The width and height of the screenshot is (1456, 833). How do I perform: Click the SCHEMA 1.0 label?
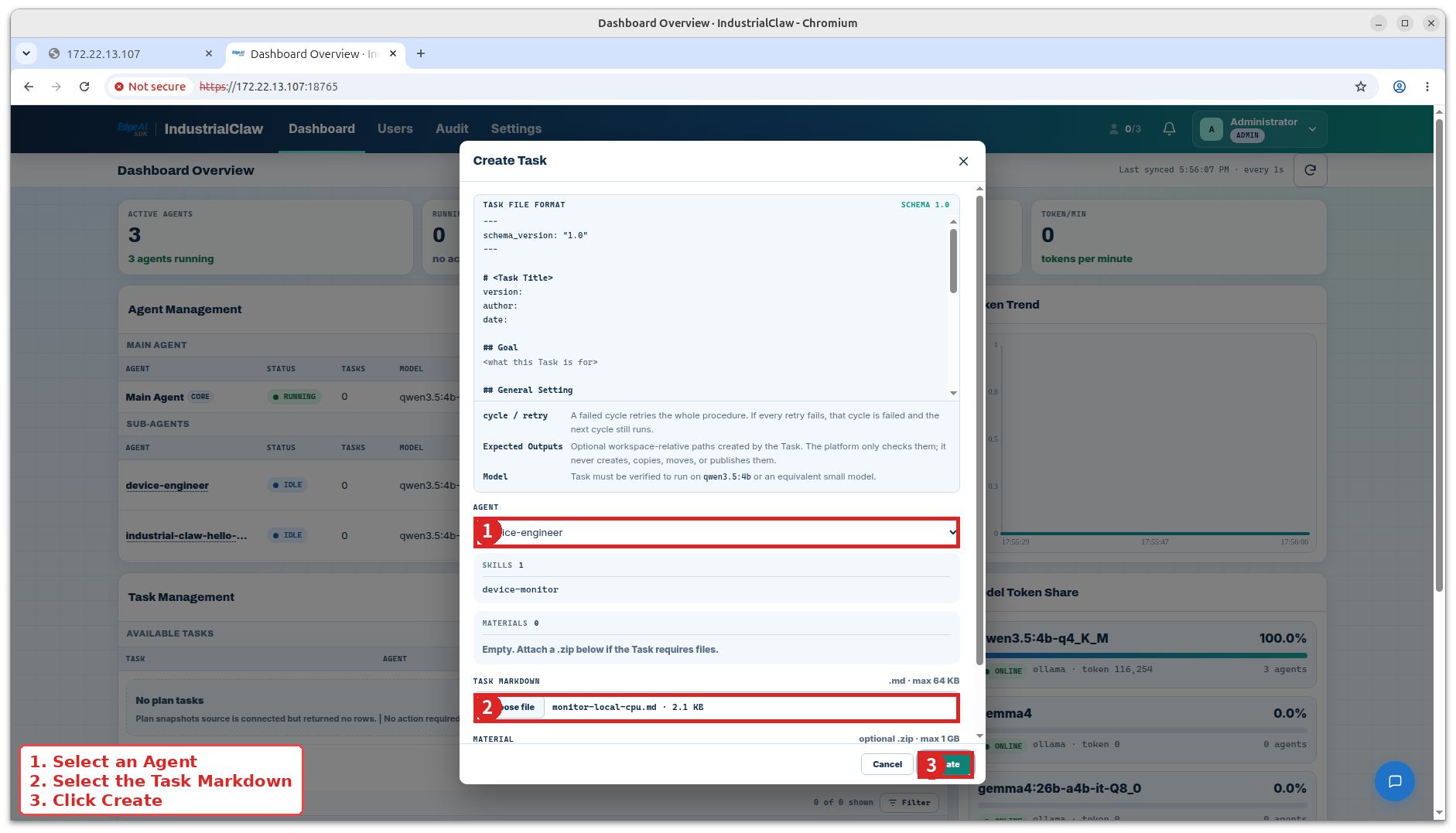[925, 205]
